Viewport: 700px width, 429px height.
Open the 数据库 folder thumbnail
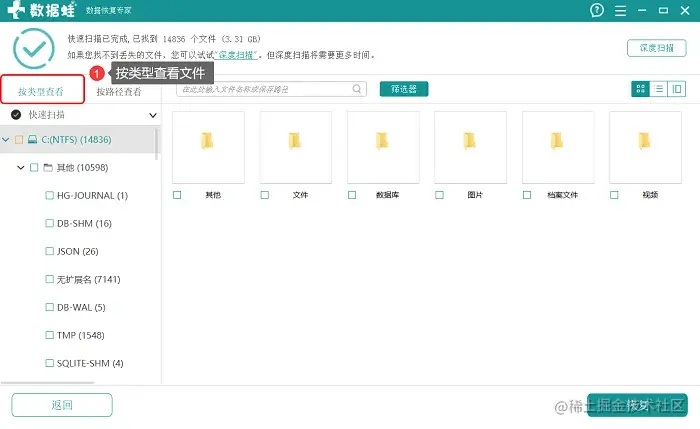383,147
